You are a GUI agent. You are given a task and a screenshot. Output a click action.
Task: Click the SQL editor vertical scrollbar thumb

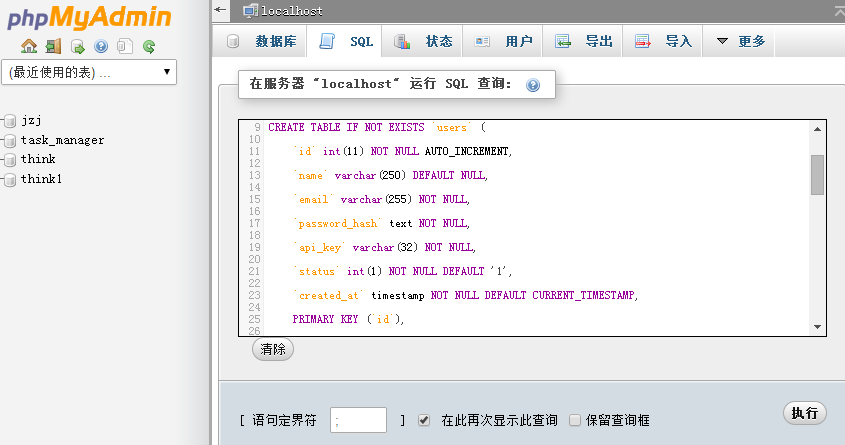(818, 175)
